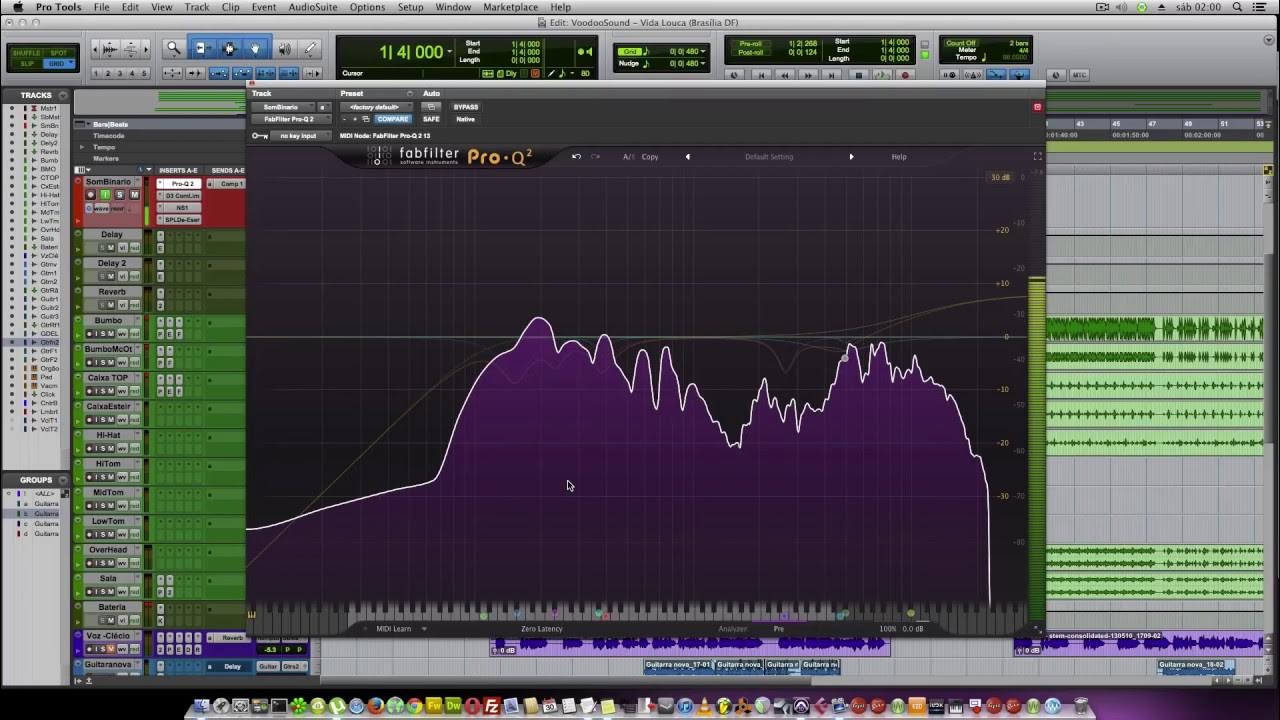Open the Setup menu
The image size is (1280, 720).
(x=410, y=7)
